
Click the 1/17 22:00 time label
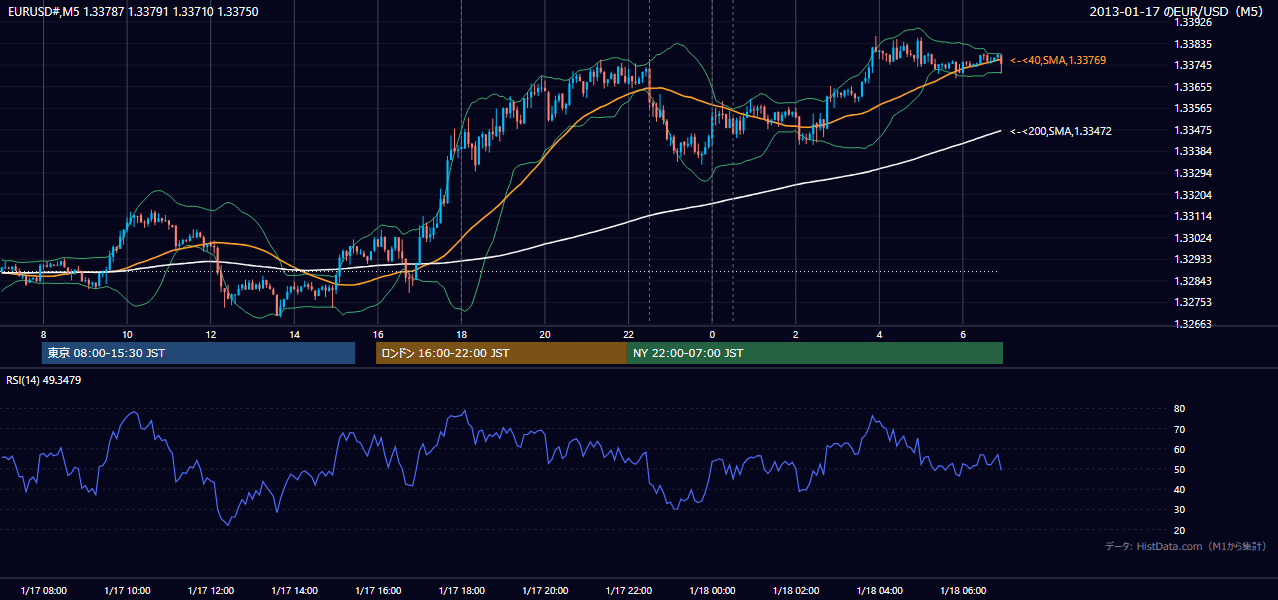pyautogui.click(x=629, y=591)
